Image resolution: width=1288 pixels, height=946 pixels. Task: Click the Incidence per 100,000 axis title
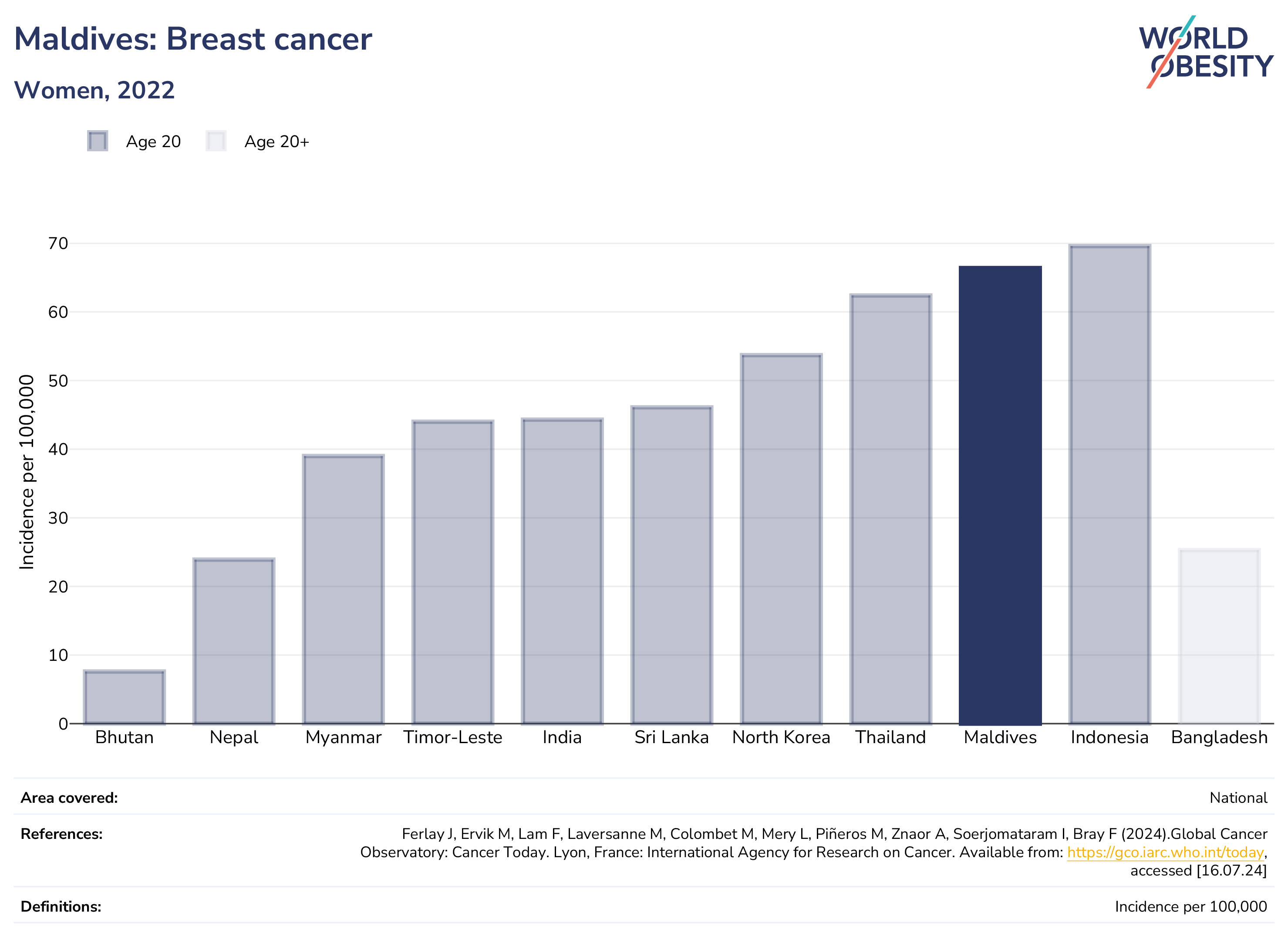(27, 472)
